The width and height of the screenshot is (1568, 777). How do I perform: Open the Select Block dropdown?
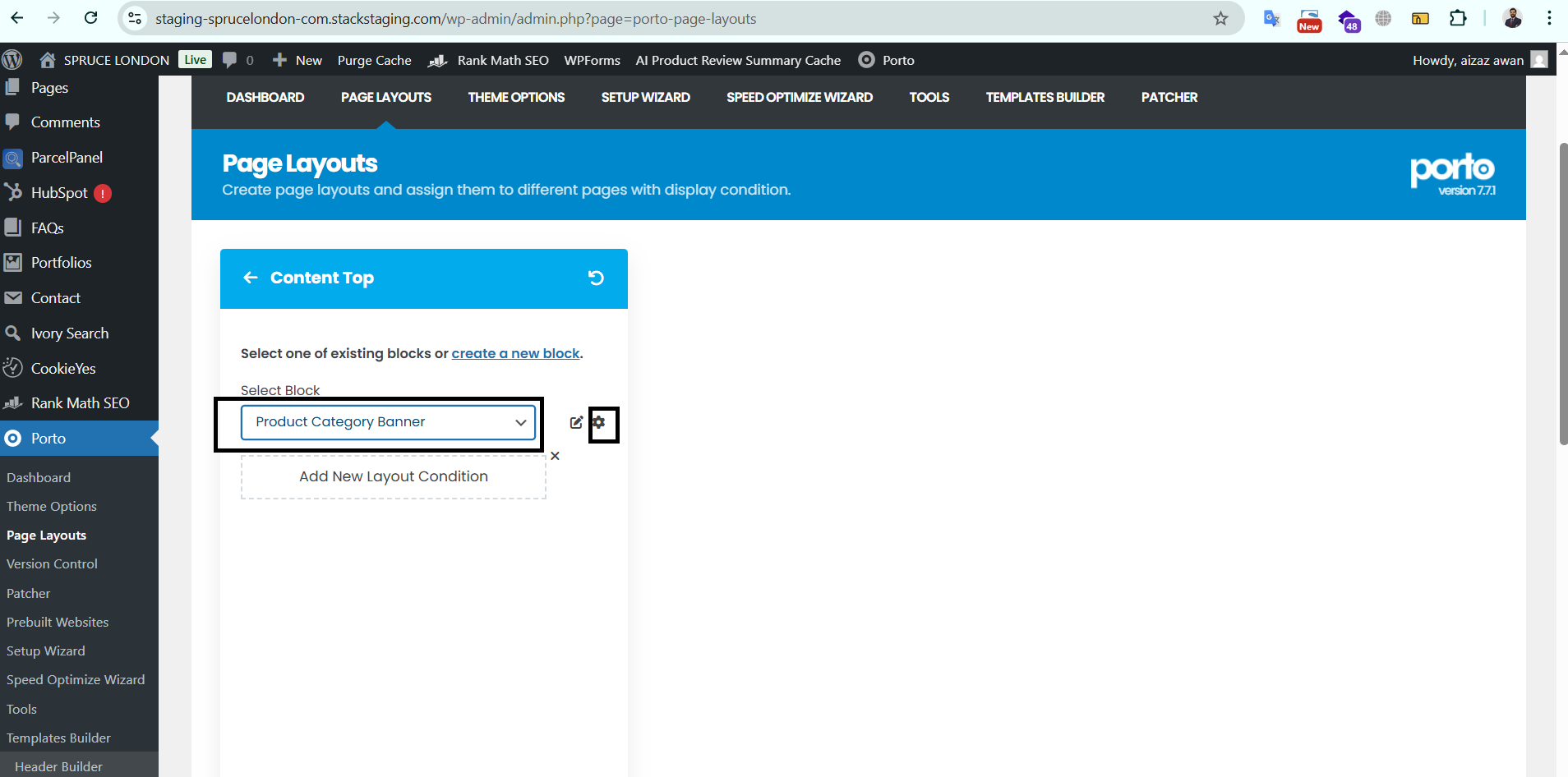pos(388,422)
